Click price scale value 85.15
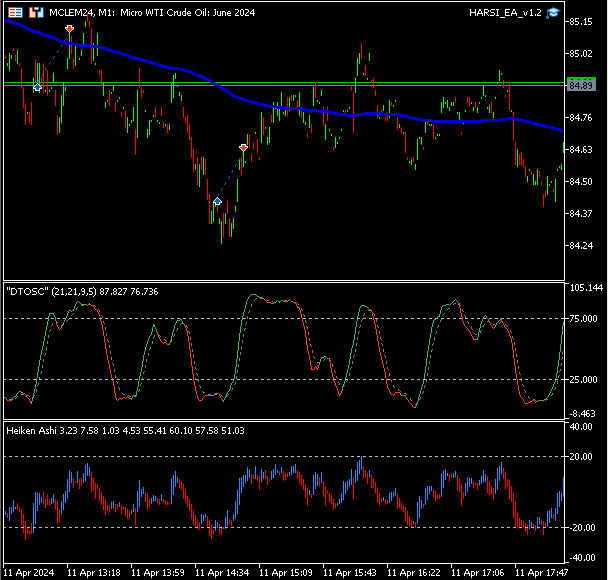Image resolution: width=608 pixels, height=580 pixels. click(x=581, y=22)
